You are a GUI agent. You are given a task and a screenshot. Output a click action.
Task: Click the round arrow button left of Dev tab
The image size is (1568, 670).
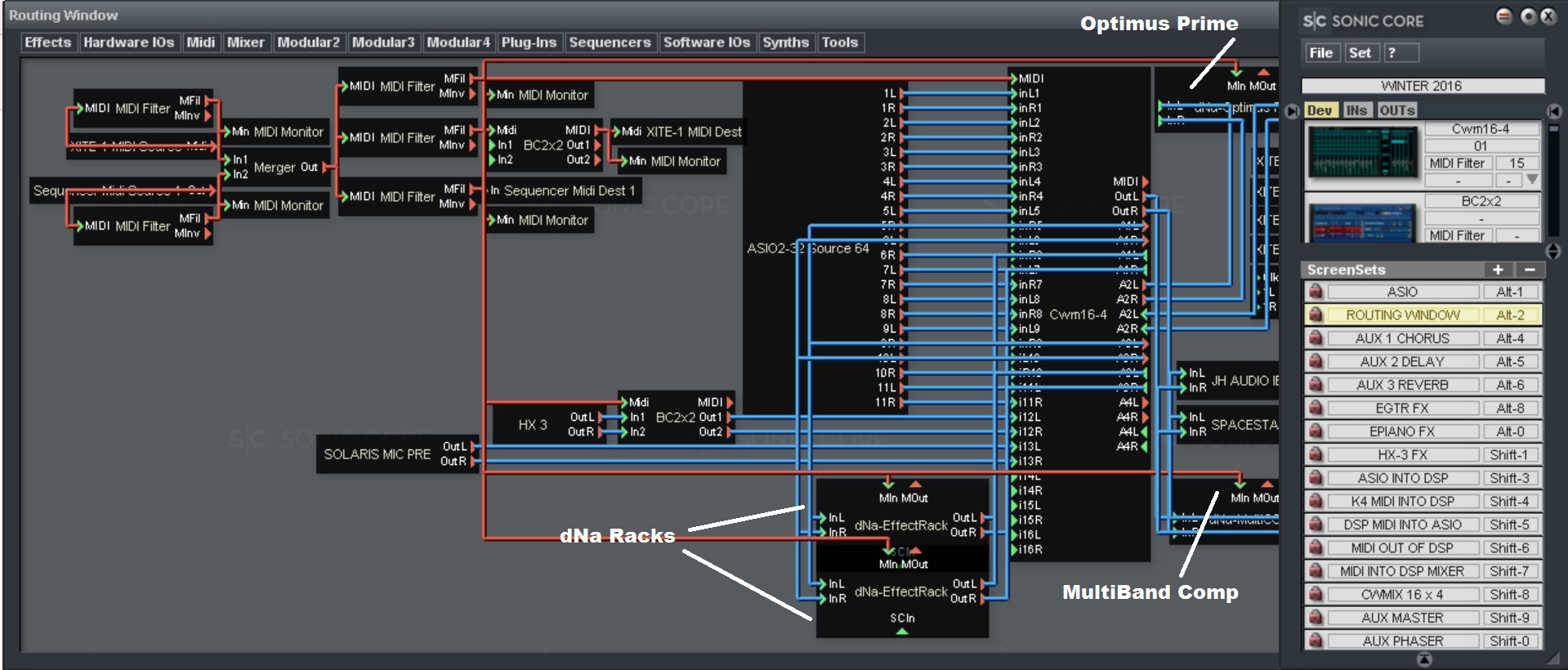click(1292, 111)
